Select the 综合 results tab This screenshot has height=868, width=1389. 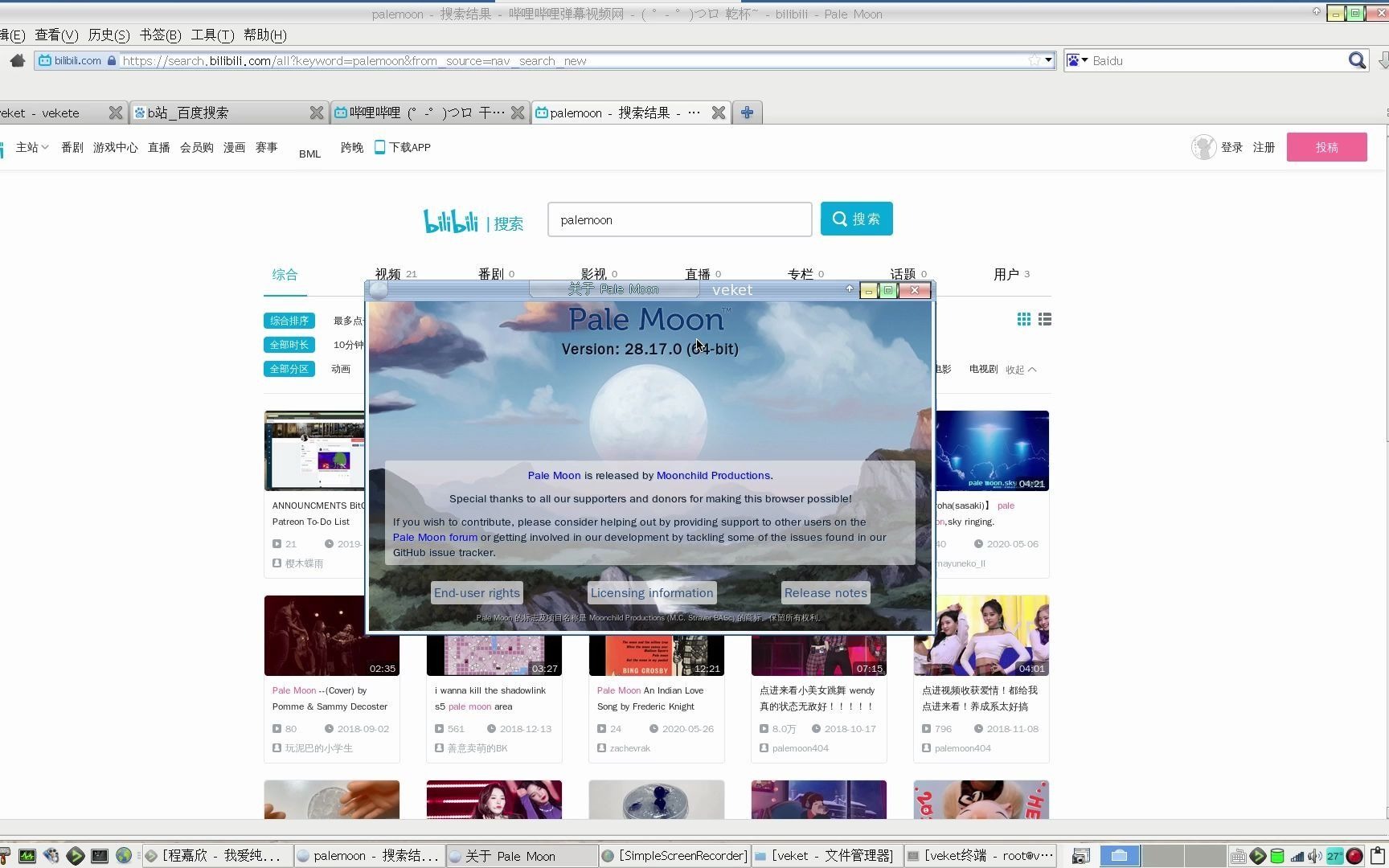[285, 275]
